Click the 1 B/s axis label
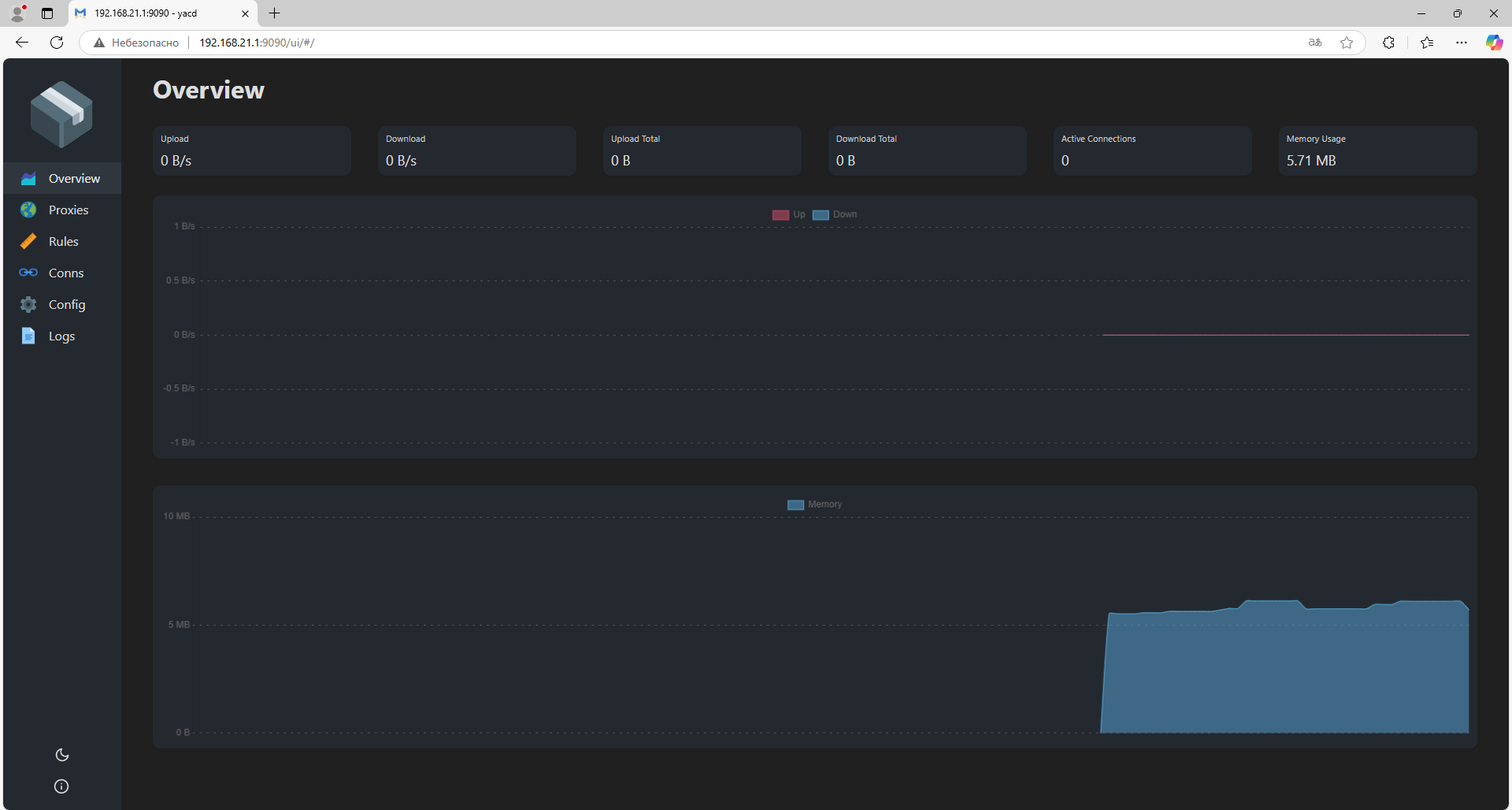Viewport: 1512px width, 810px height. tap(184, 227)
